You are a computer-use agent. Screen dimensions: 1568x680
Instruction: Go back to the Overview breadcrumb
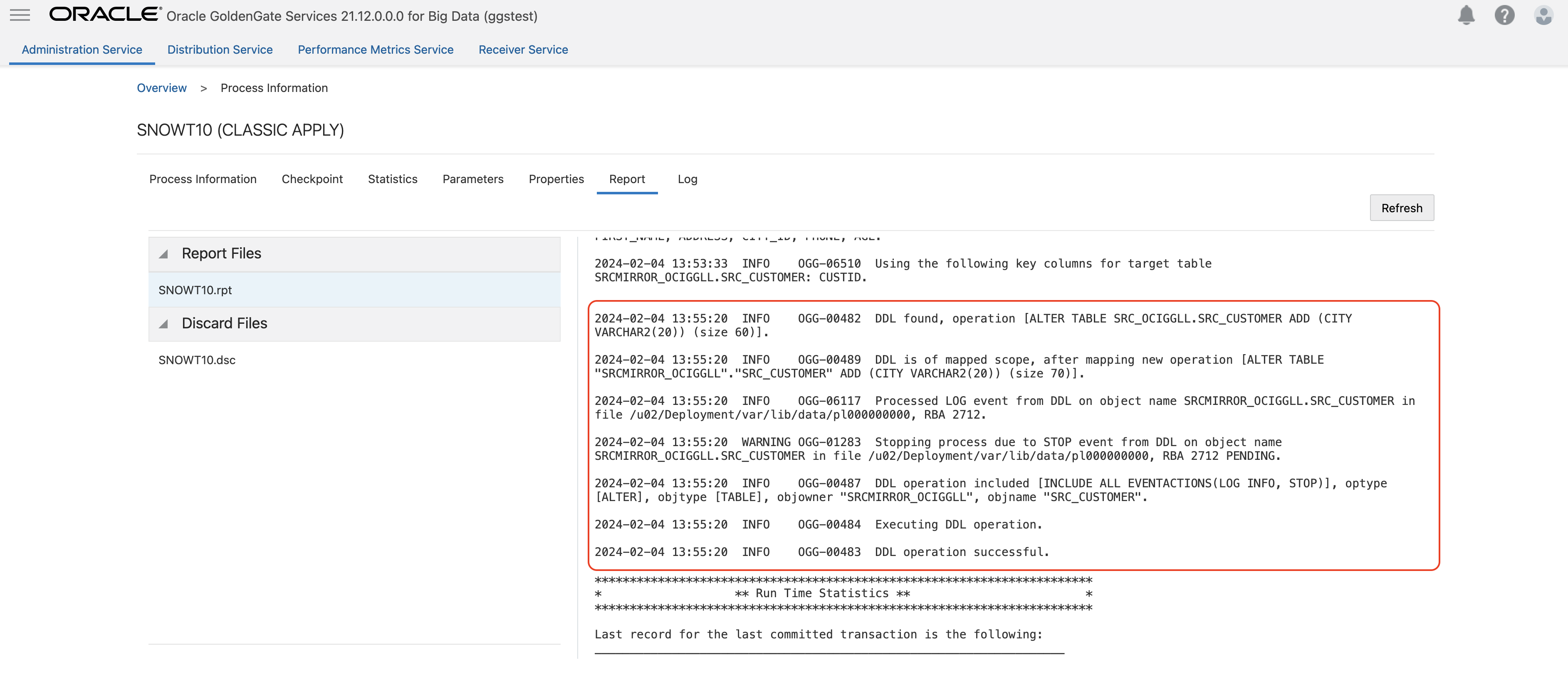[x=161, y=88]
